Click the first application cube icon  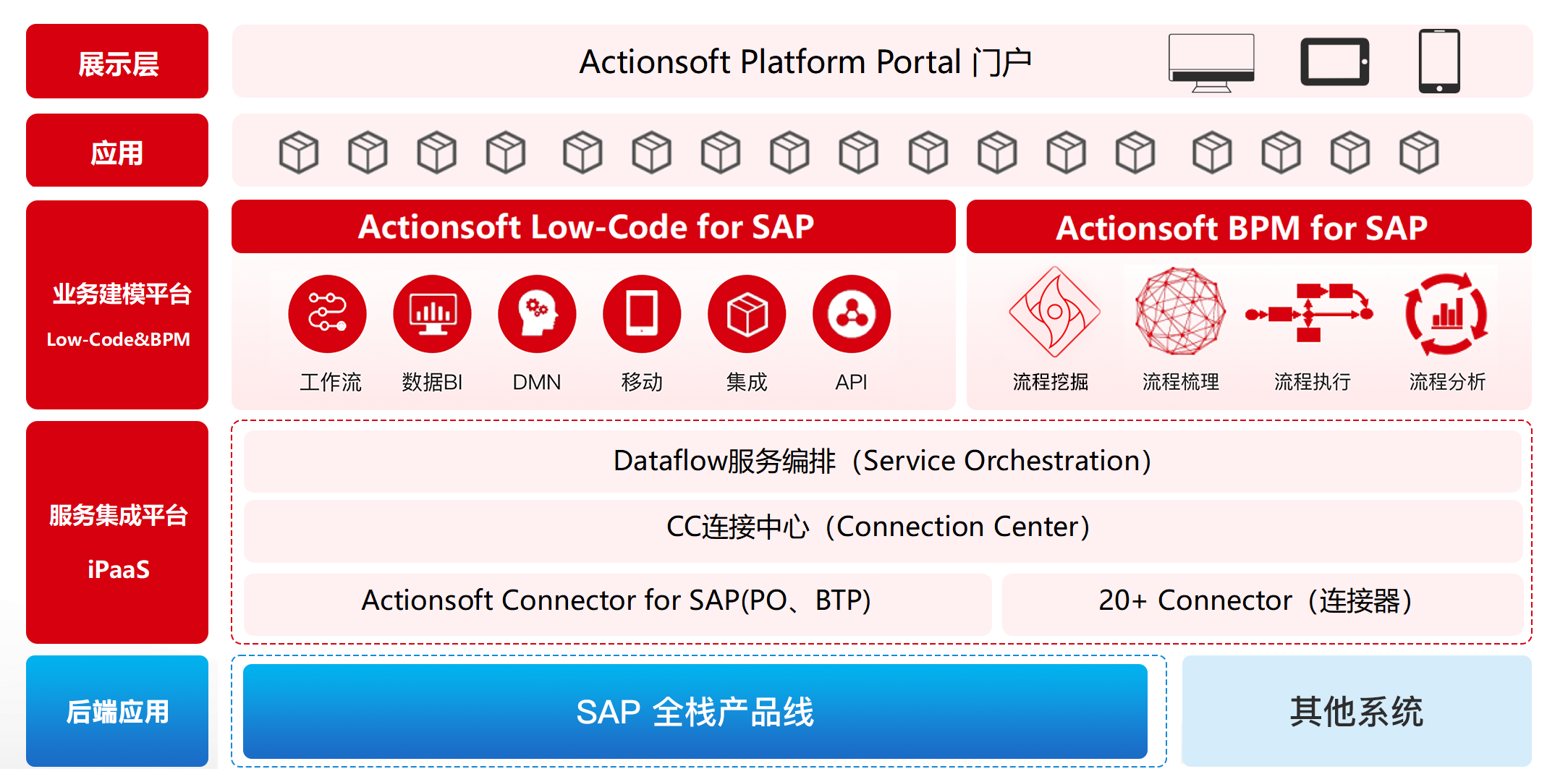299,152
